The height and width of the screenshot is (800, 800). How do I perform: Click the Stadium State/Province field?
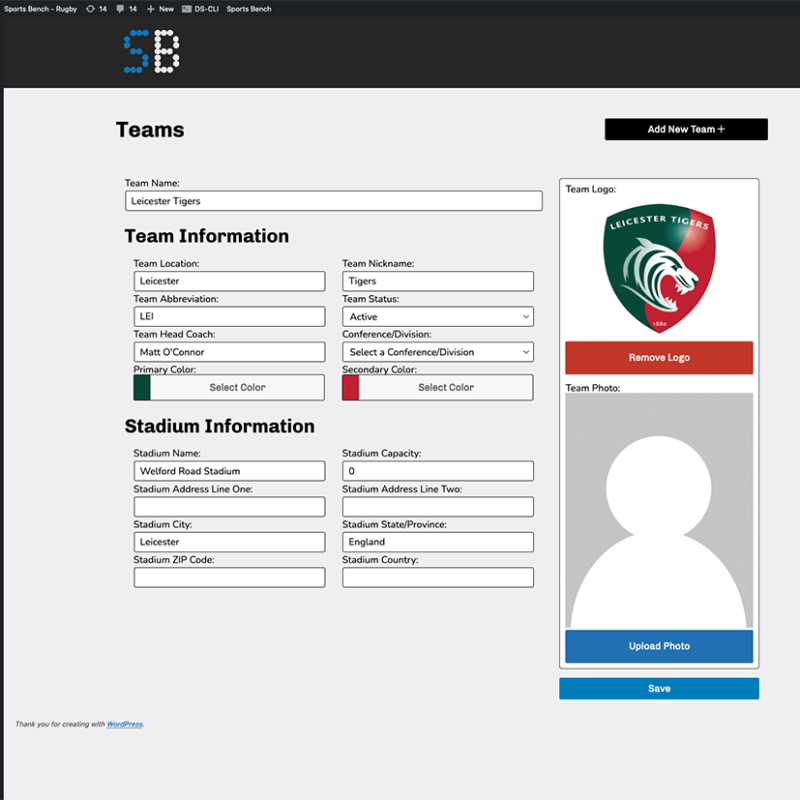pos(438,542)
